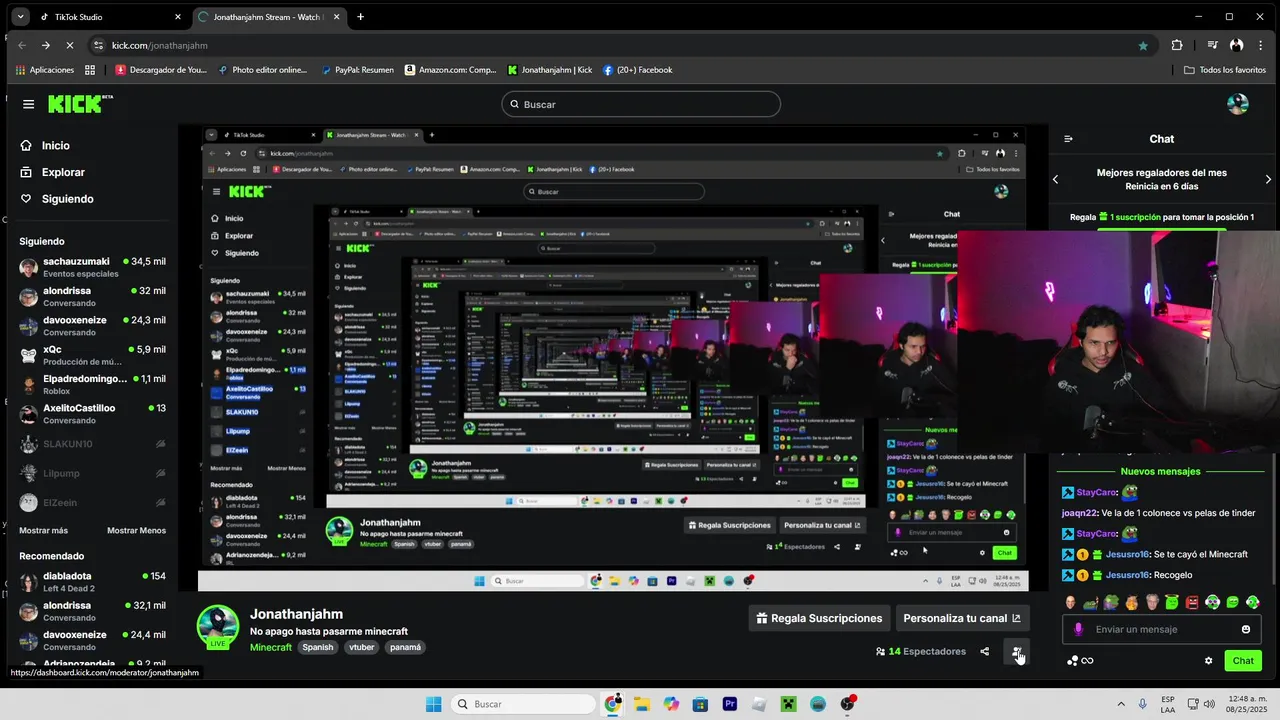Open Photo editor online bookmark

[x=262, y=70]
